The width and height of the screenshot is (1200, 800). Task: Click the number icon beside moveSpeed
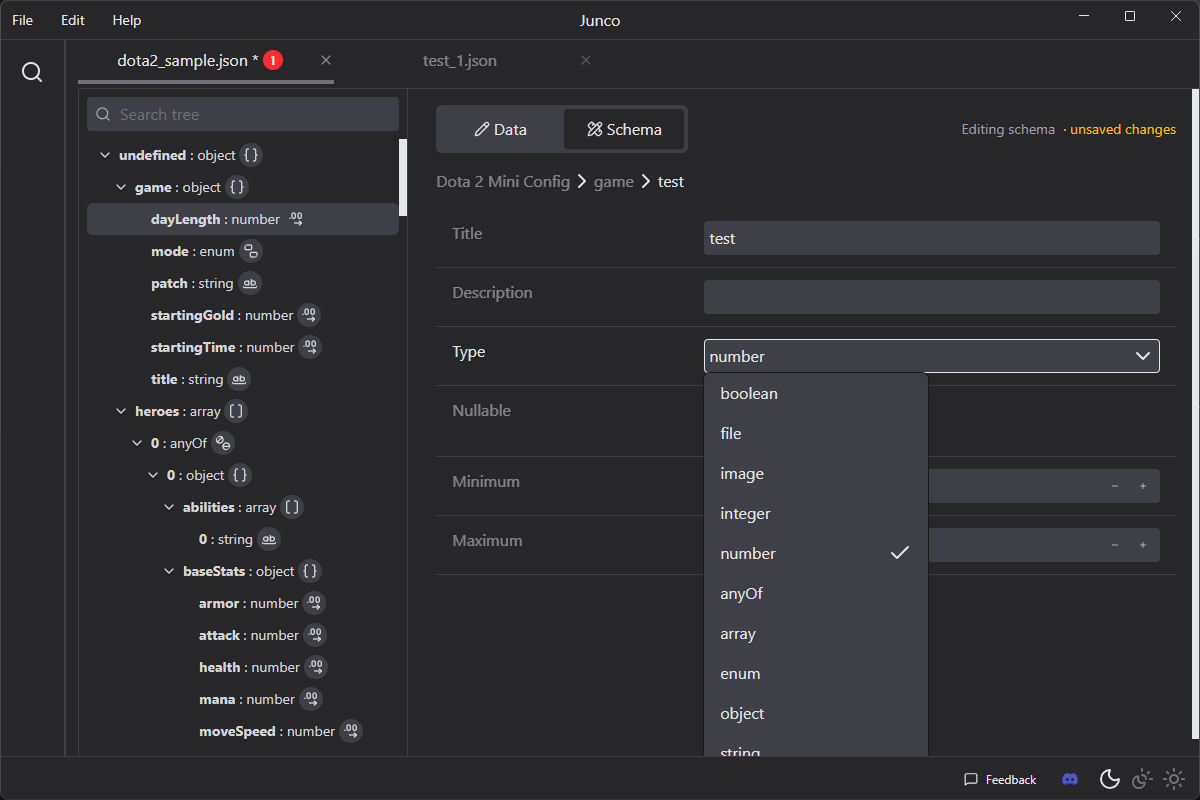[x=350, y=731]
